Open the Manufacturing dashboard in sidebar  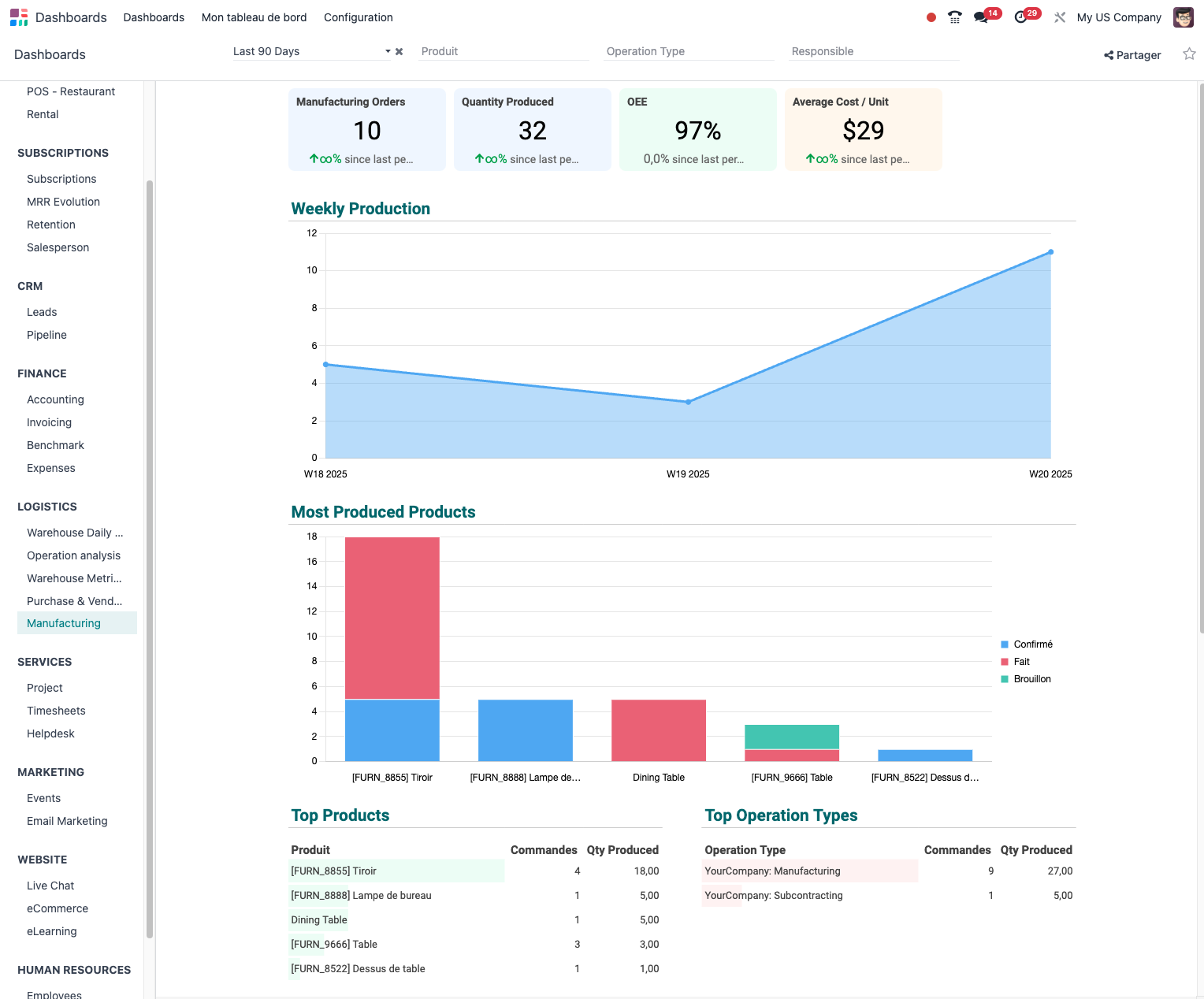coord(77,623)
